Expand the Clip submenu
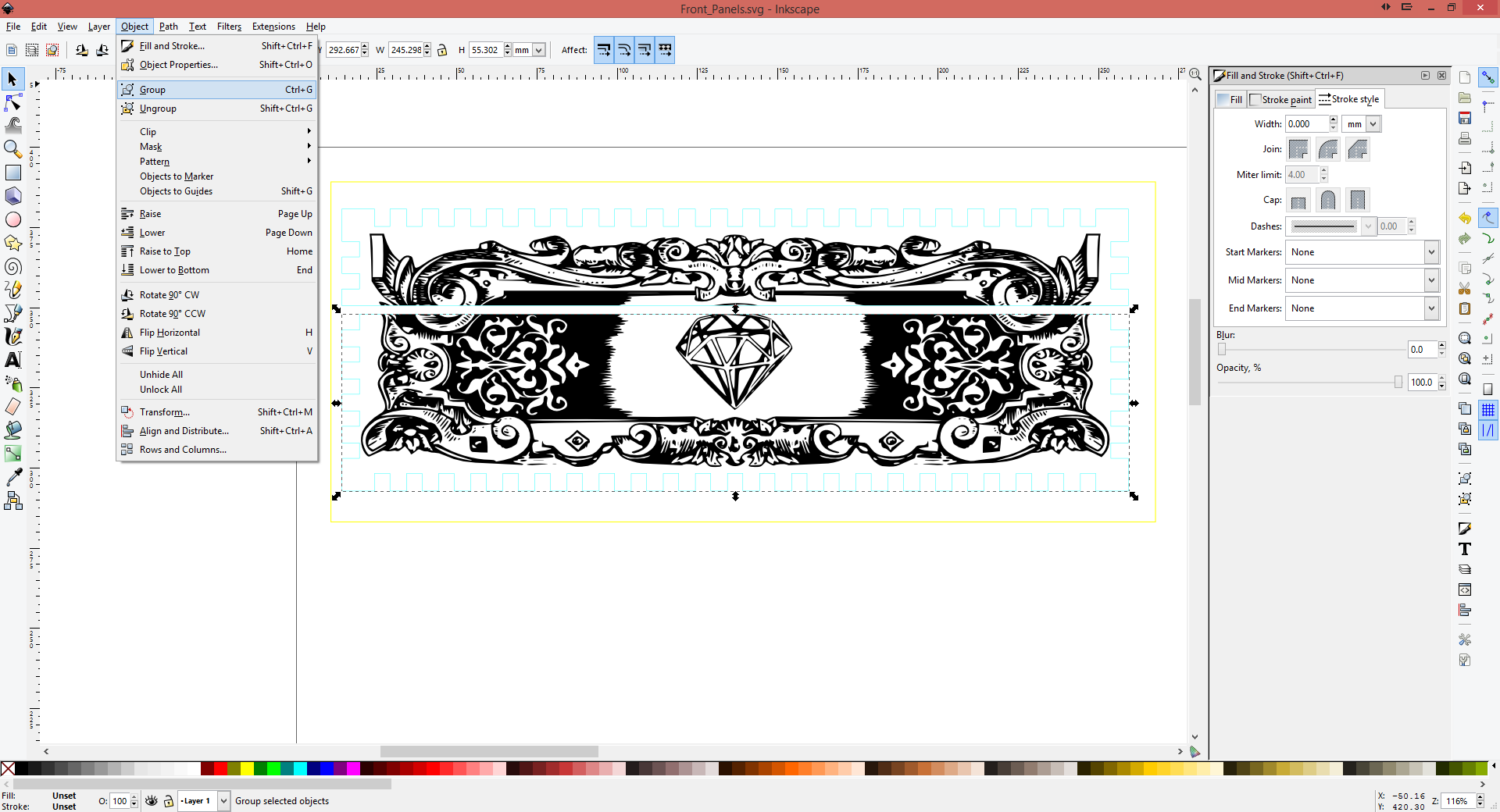 [x=217, y=132]
